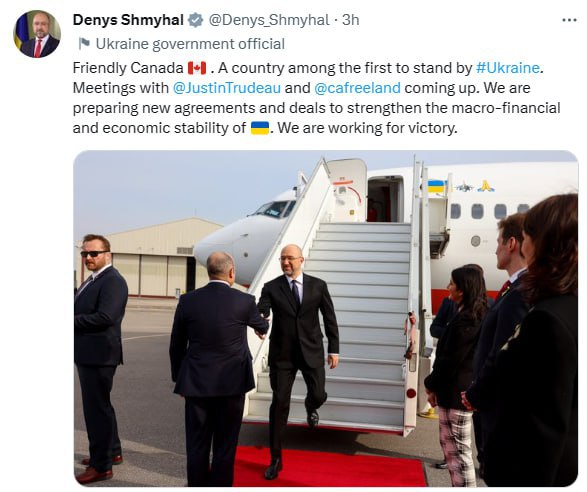Image resolution: width=587 pixels, height=492 pixels.
Task: Click the tweet sentence 'We are working for victory'
Action: click(x=368, y=128)
